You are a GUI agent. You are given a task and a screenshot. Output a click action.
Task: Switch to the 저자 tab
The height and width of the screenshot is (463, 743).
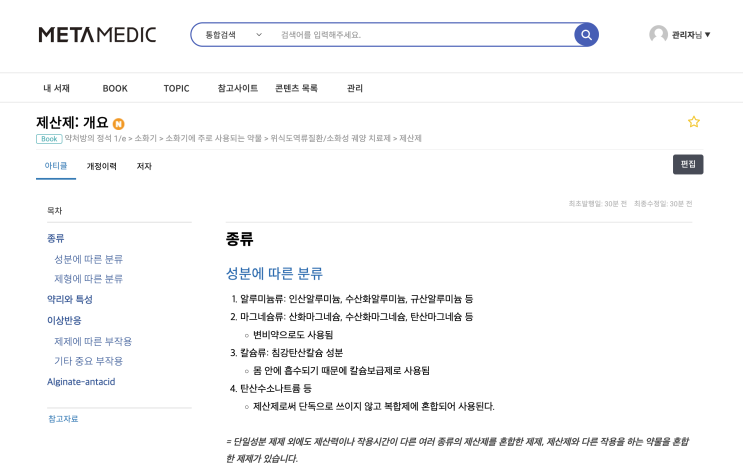(x=144, y=166)
